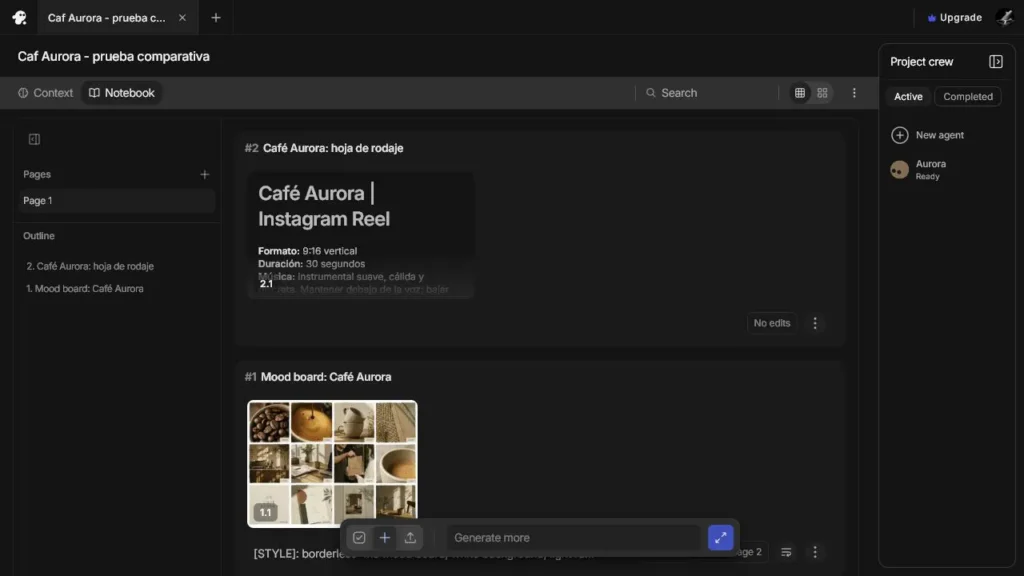Click the #1 Mood board: Café Aurora heading

[x=318, y=377]
